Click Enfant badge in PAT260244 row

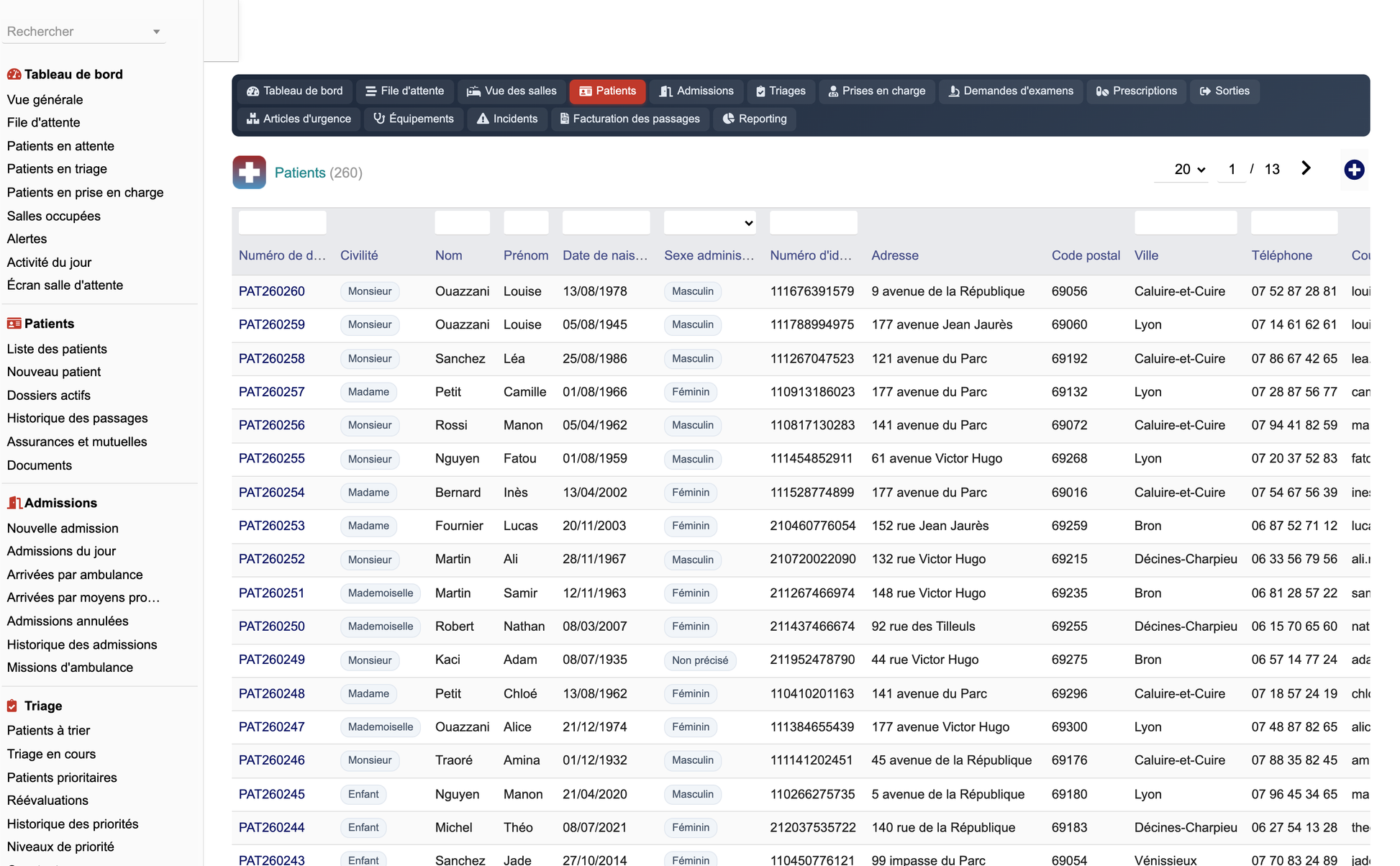pyautogui.click(x=363, y=828)
